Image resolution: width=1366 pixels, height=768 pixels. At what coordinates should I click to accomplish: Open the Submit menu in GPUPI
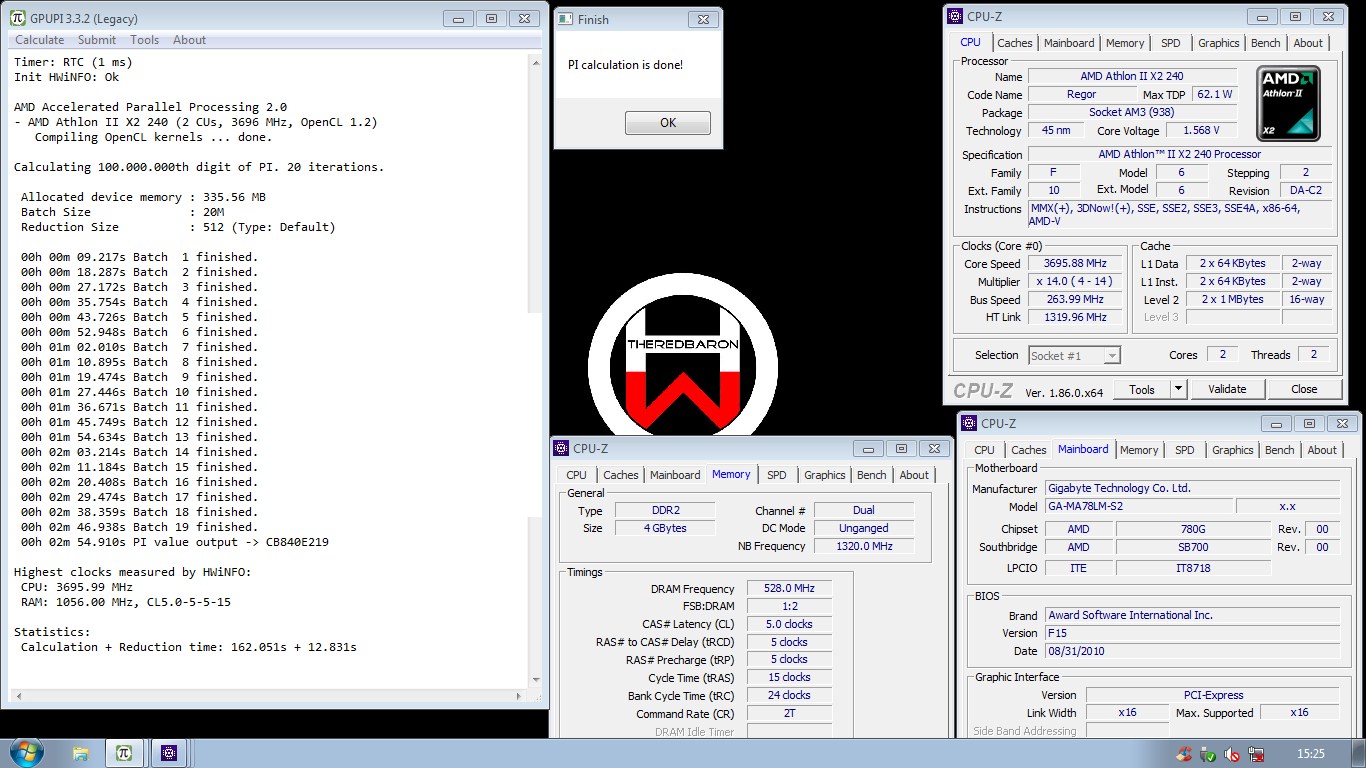tap(97, 40)
